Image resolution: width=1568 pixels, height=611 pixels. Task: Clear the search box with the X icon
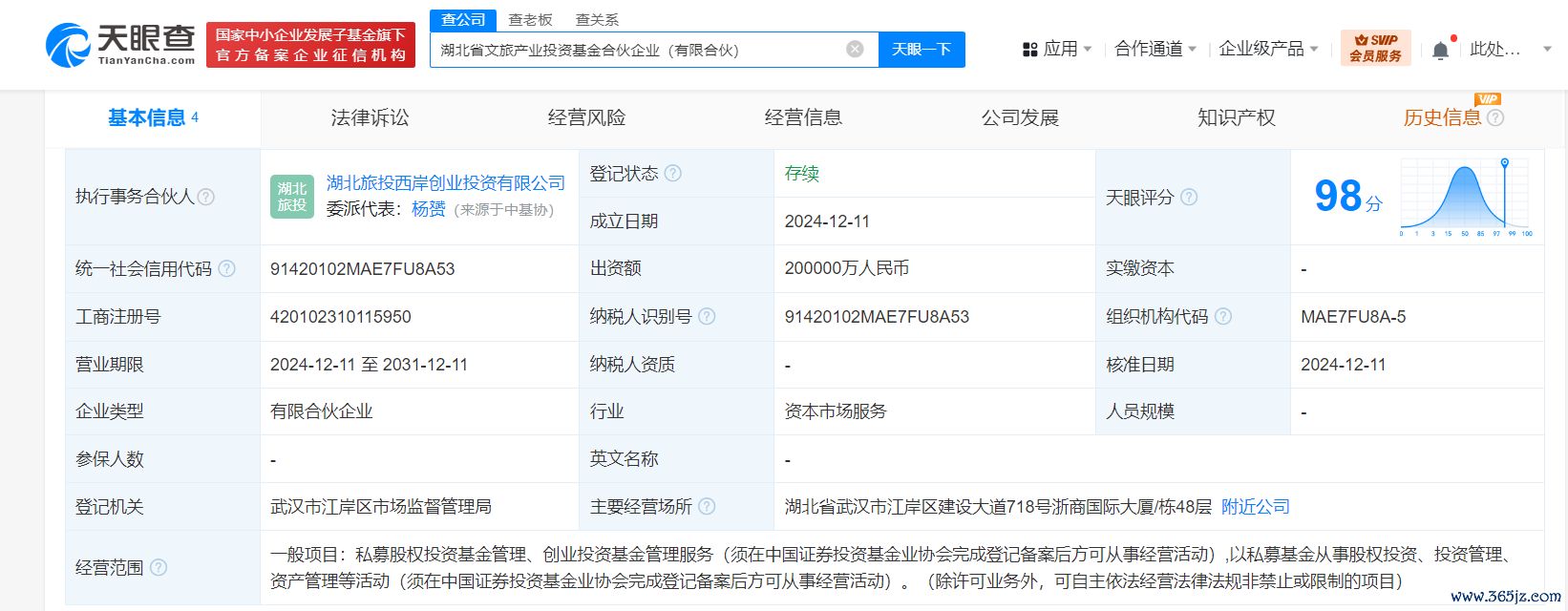coord(856,49)
